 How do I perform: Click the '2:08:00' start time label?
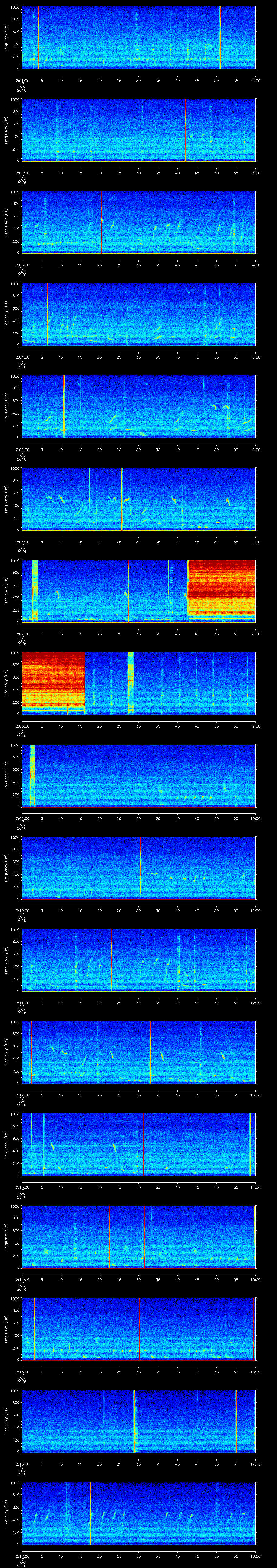tap(22, 726)
